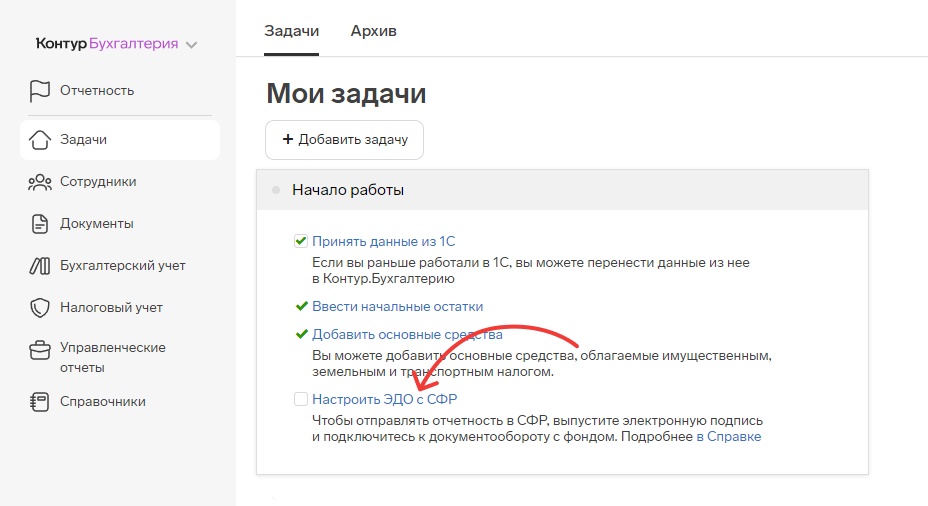Click the shield icon for Налоговый учет
The height and width of the screenshot is (506, 928).
40,308
